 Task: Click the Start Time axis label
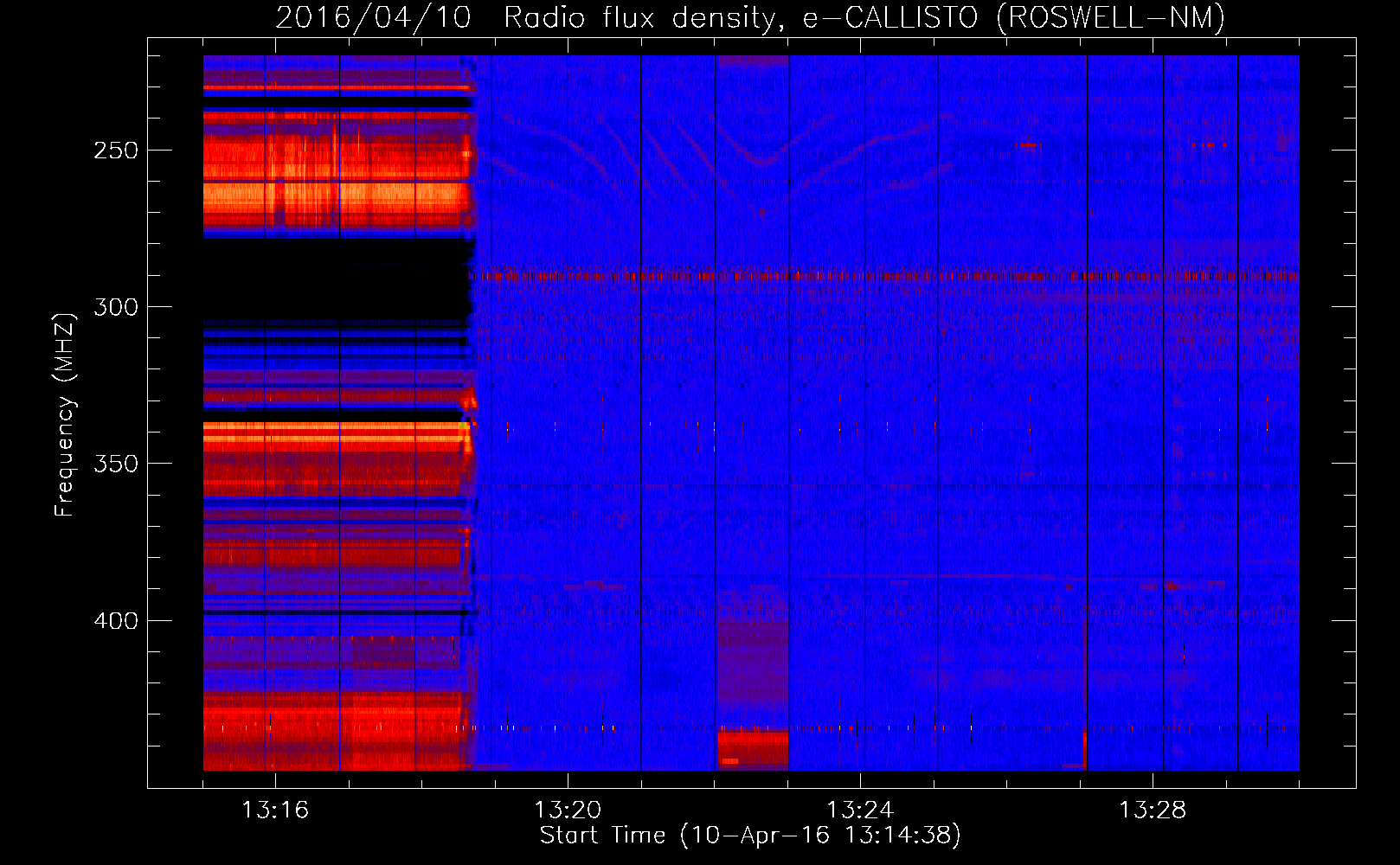click(750, 836)
